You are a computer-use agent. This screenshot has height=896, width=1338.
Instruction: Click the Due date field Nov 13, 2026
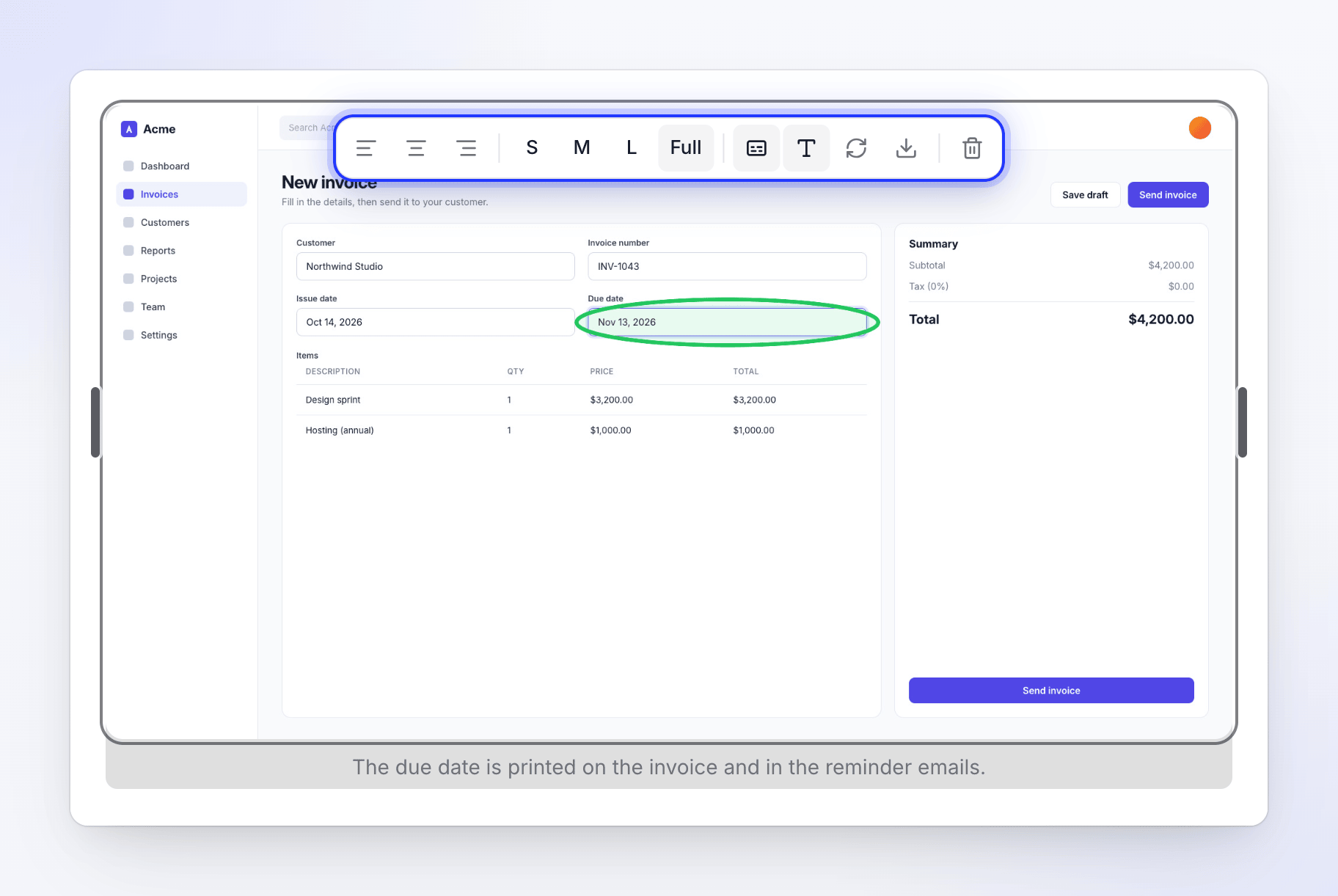(727, 322)
